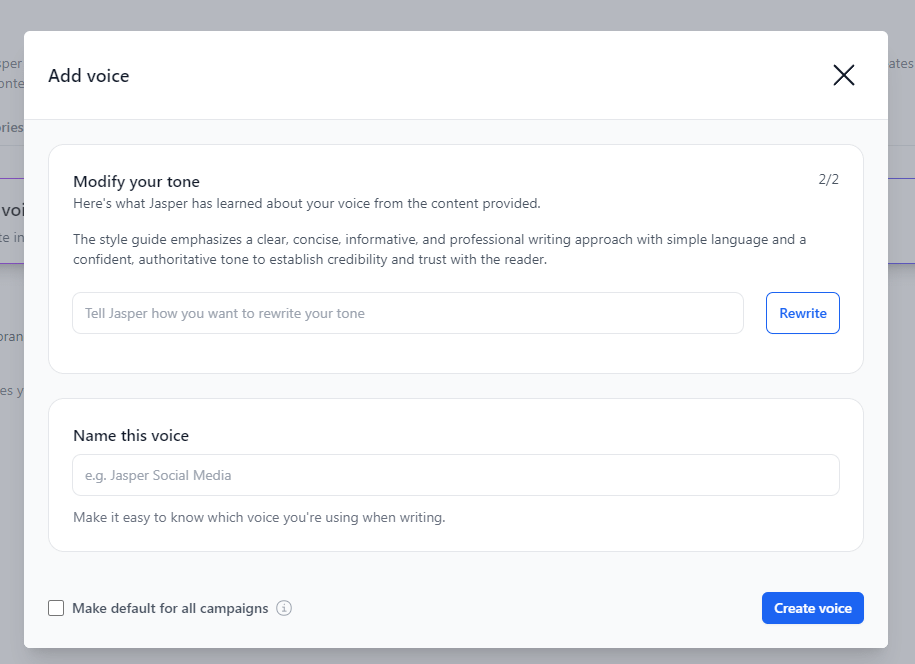Toggle off Make default for all campaigns
The image size is (915, 664).
(x=56, y=608)
